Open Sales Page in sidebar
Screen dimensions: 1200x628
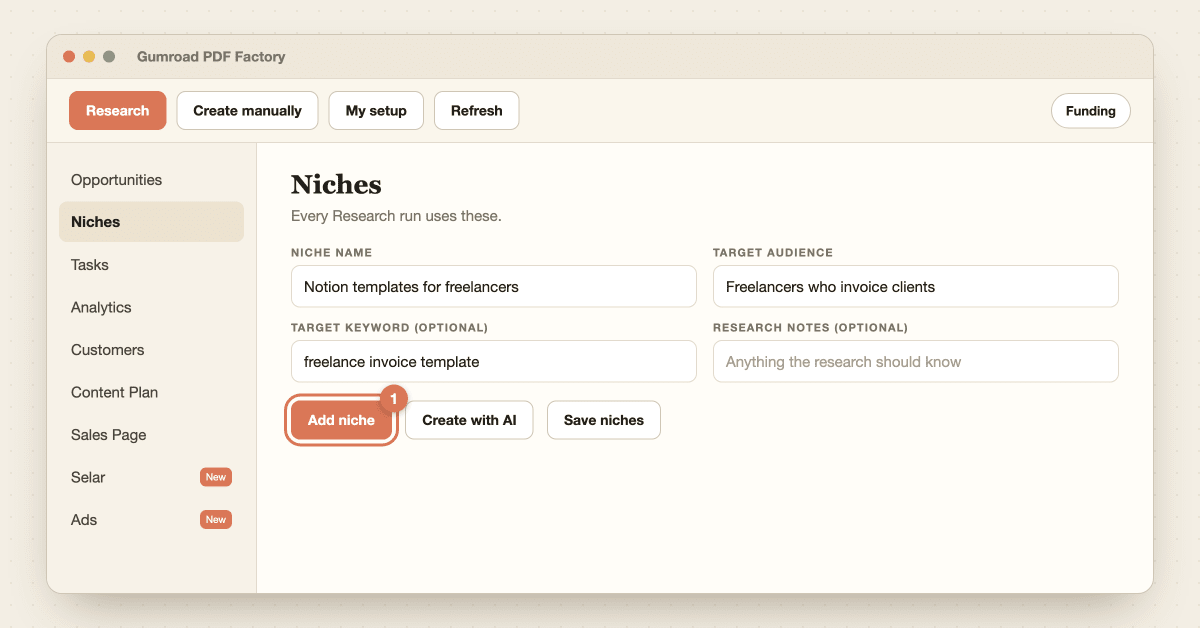(x=151, y=435)
